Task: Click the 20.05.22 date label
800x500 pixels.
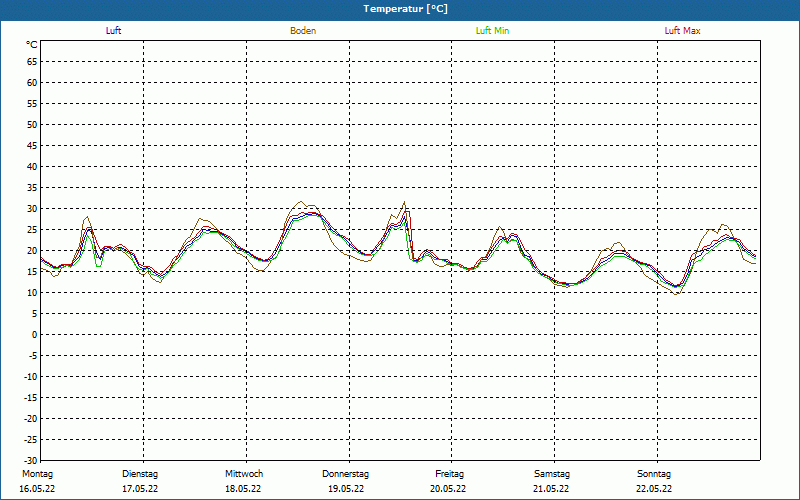Action: click(x=448, y=489)
